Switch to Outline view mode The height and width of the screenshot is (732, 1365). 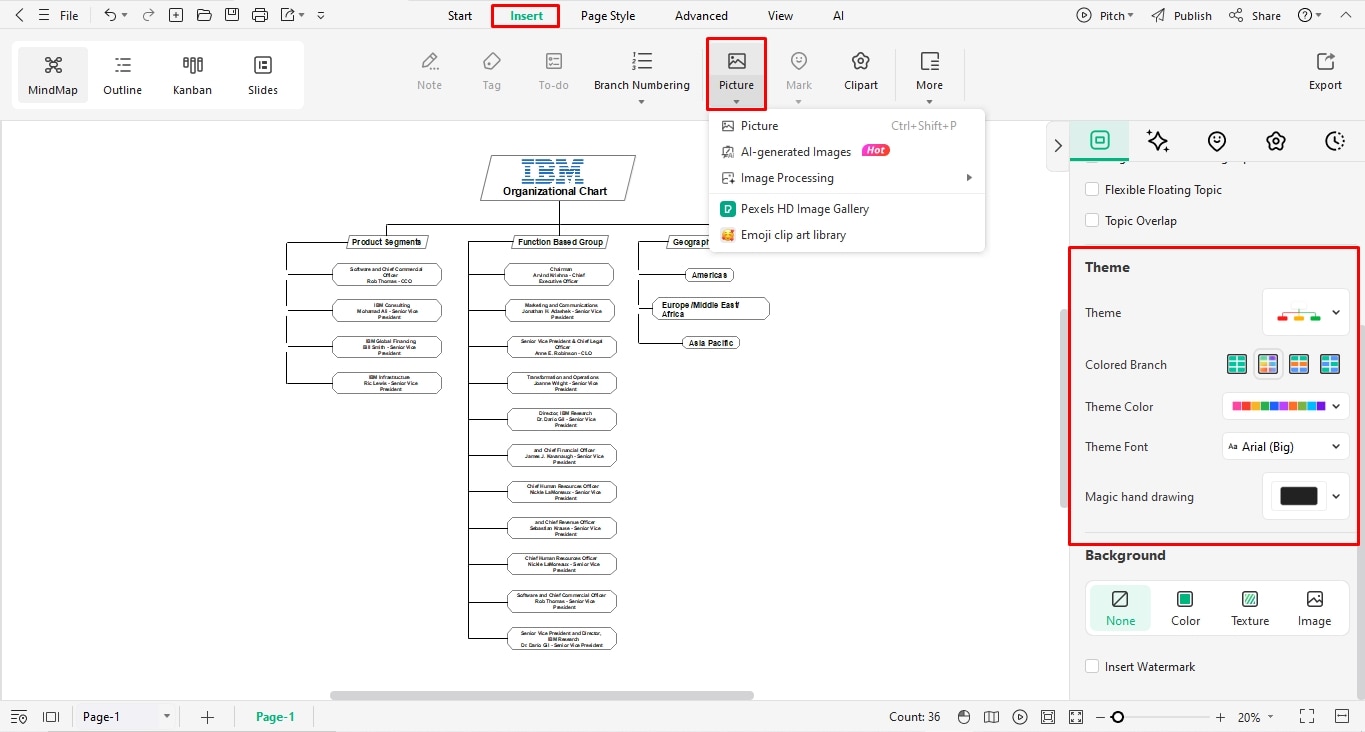tap(123, 75)
